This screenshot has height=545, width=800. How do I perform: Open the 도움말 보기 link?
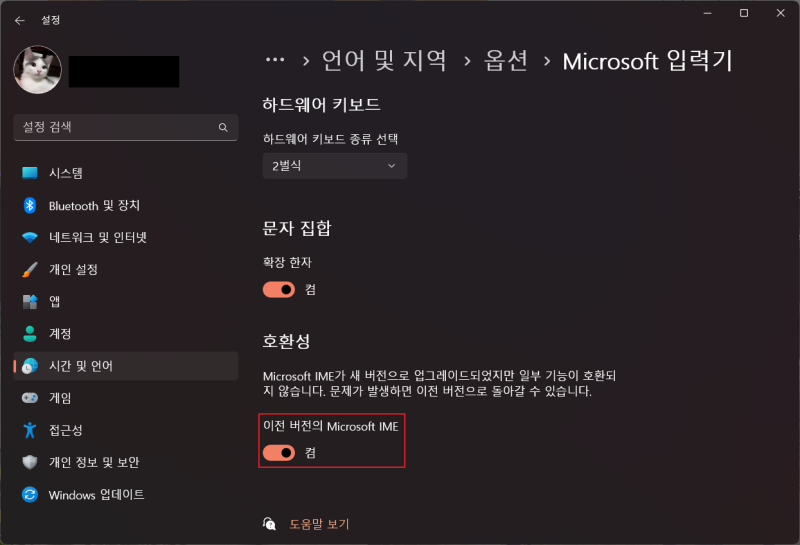coord(319,524)
